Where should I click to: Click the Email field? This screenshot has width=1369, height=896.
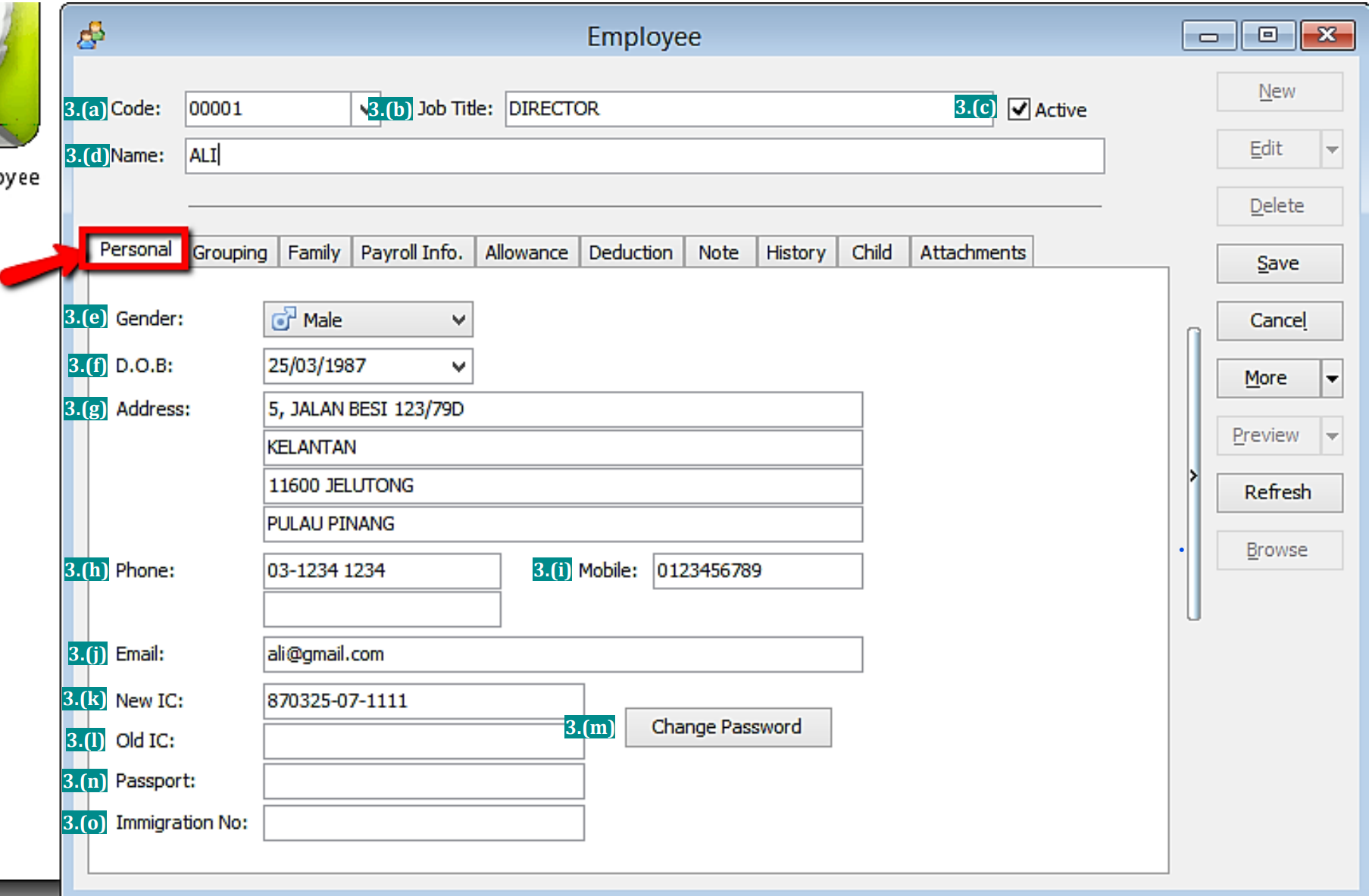[563, 654]
